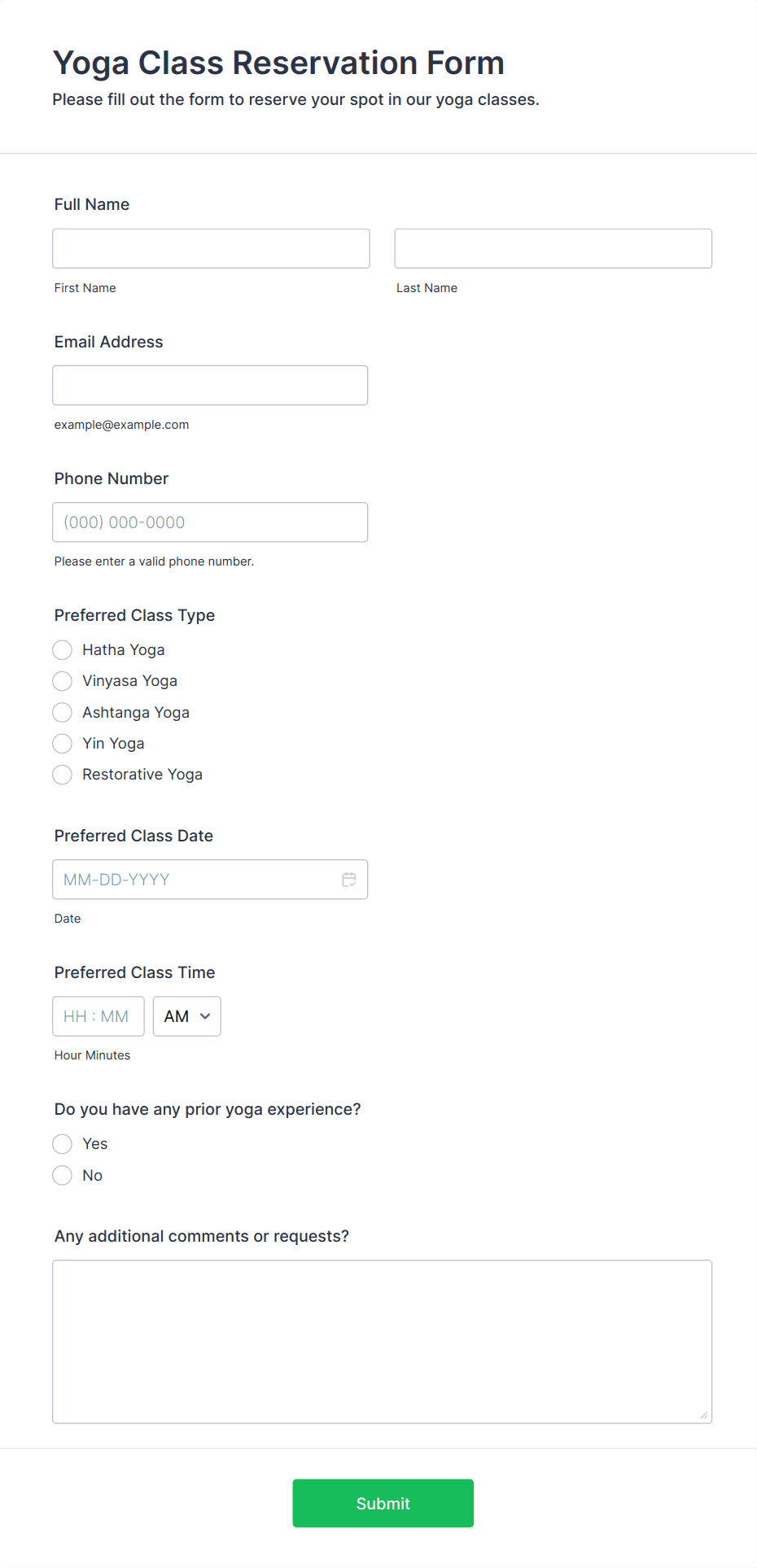Select No for prior yoga experience
The height and width of the screenshot is (1568, 757).
[x=63, y=1176]
